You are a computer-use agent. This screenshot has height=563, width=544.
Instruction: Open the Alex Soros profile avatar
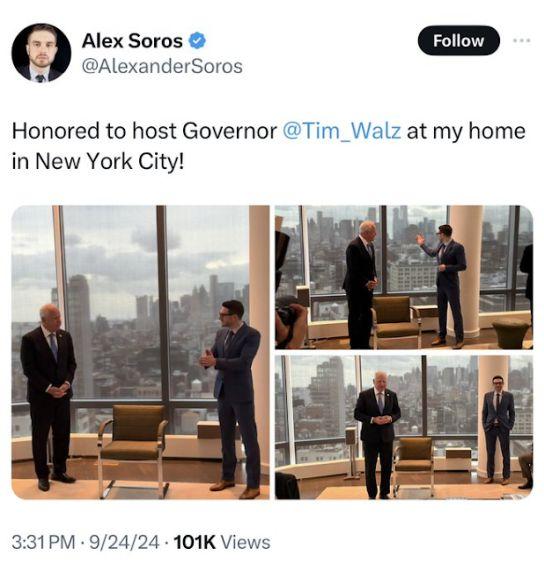point(41,53)
